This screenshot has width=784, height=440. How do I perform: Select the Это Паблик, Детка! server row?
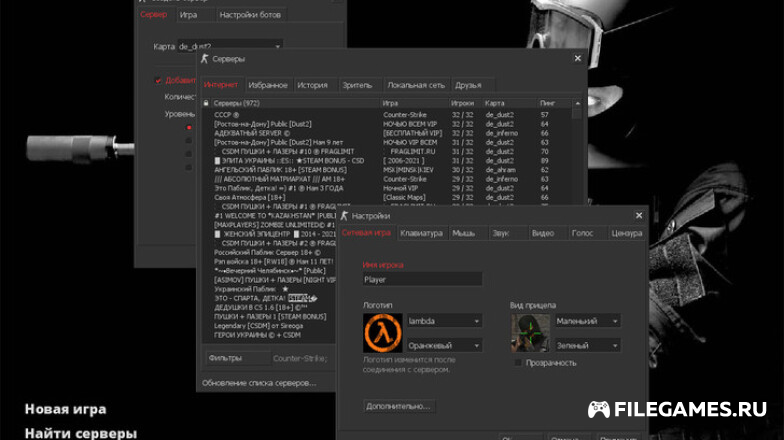[386, 188]
